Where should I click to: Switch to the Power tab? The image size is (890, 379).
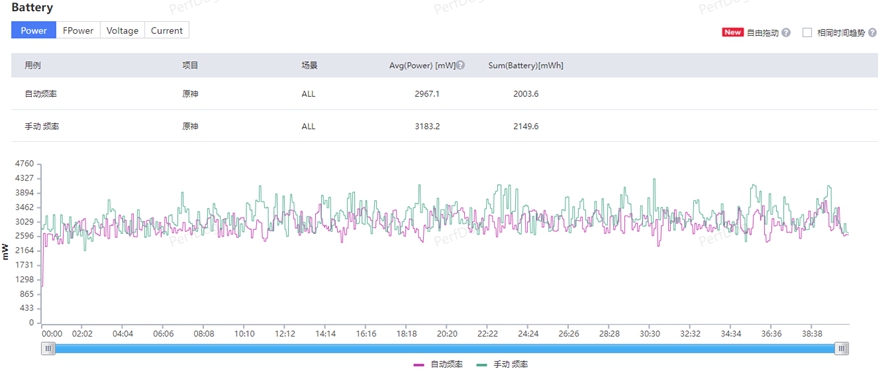[x=33, y=31]
